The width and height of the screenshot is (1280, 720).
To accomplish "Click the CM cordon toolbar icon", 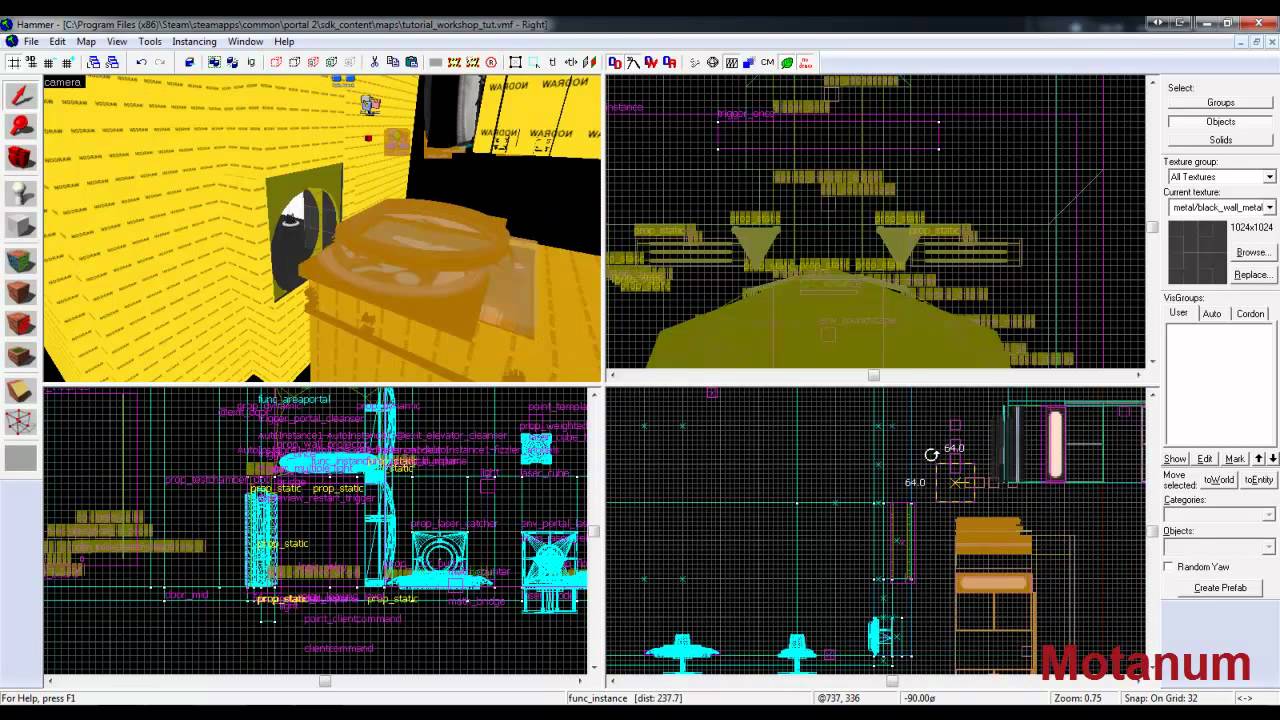I will tap(767, 62).
